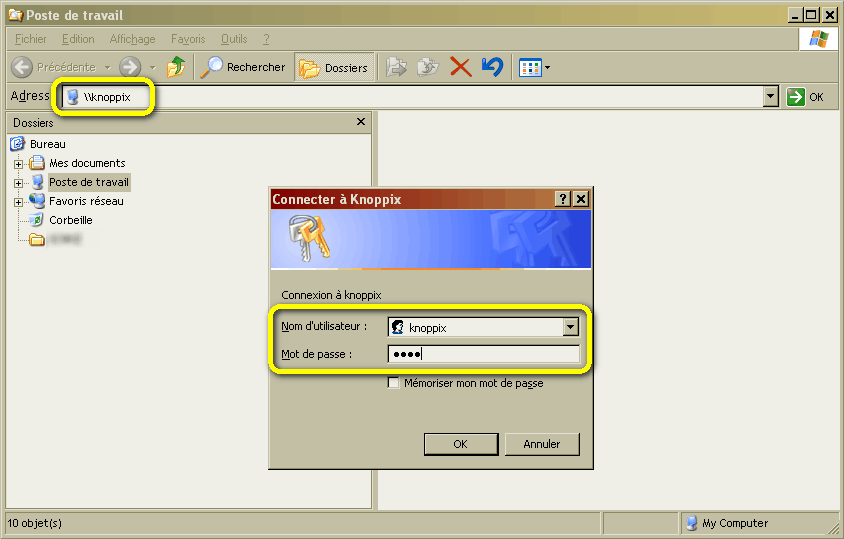Screen dimensions: 844x539
Task: Click the move-to-folder toolbar icon
Action: [x=396, y=67]
